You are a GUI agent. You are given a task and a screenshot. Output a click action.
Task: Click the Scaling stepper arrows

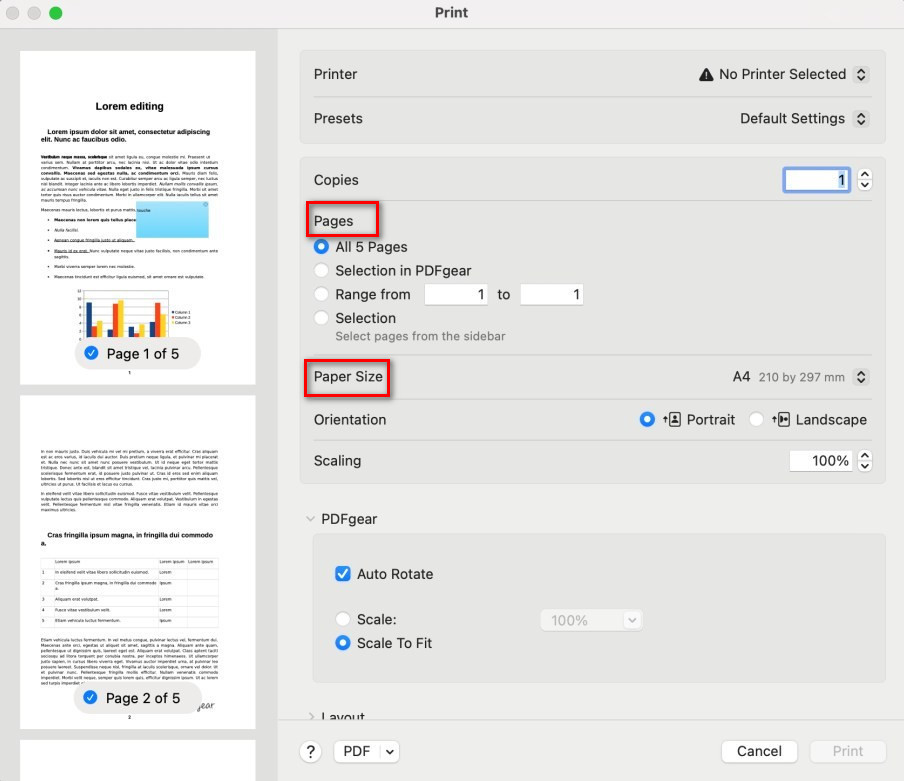[864, 461]
